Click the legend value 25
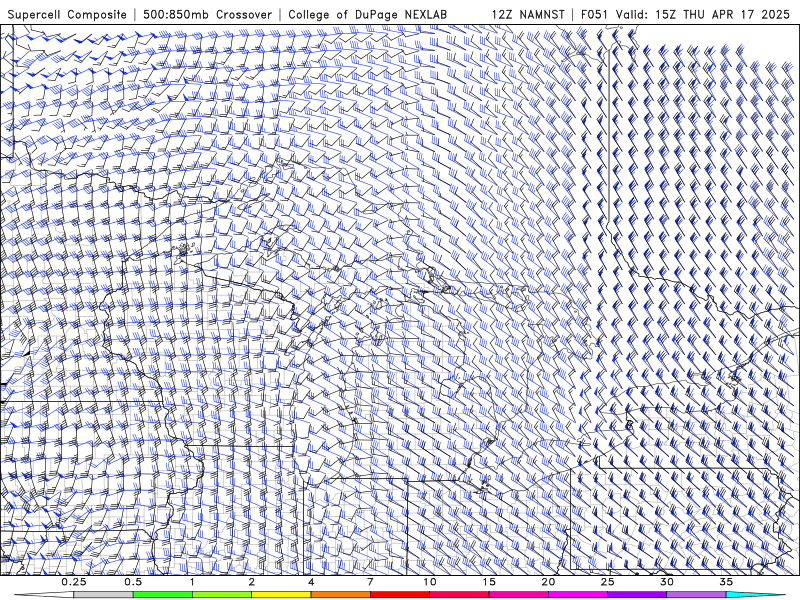 607,582
